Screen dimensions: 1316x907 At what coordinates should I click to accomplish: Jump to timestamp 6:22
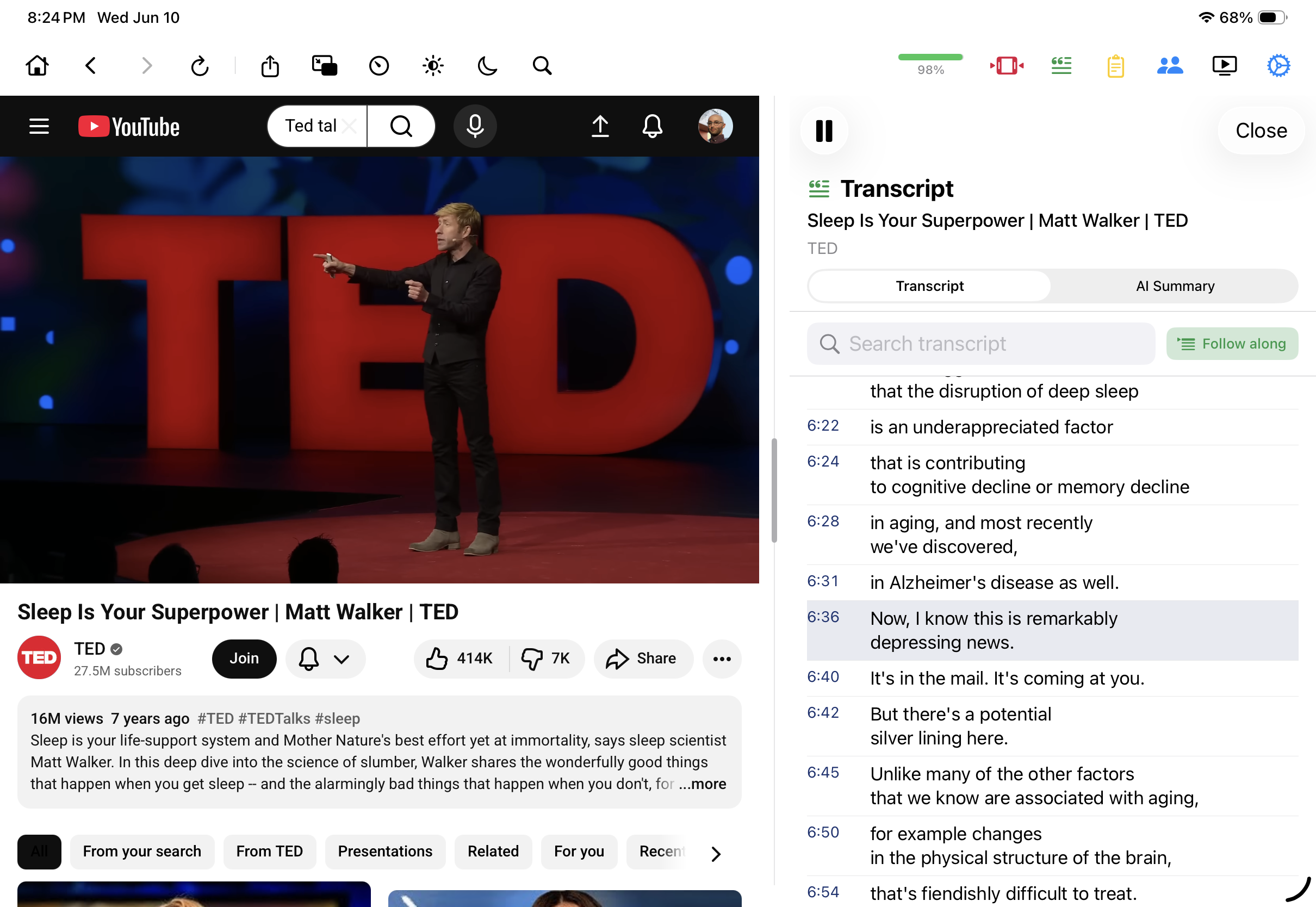[x=823, y=426]
